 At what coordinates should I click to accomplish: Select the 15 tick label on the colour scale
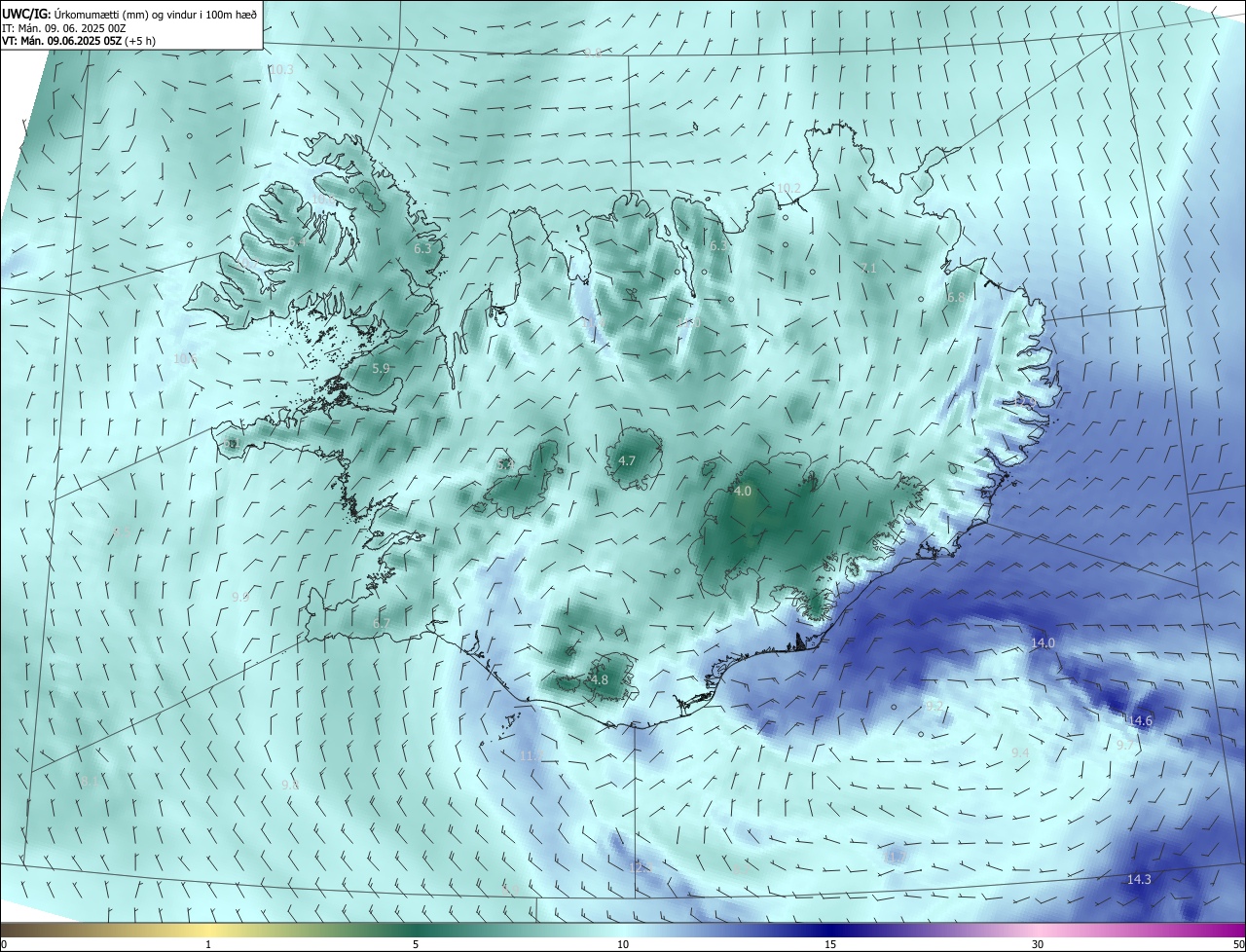(830, 944)
